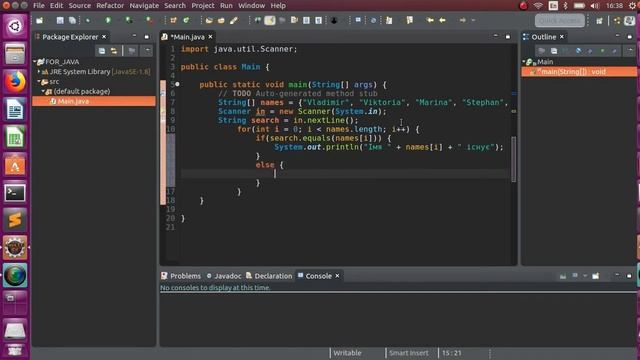The image size is (640, 360).
Task: Click Display Selected Console icon
Action: (x=575, y=276)
